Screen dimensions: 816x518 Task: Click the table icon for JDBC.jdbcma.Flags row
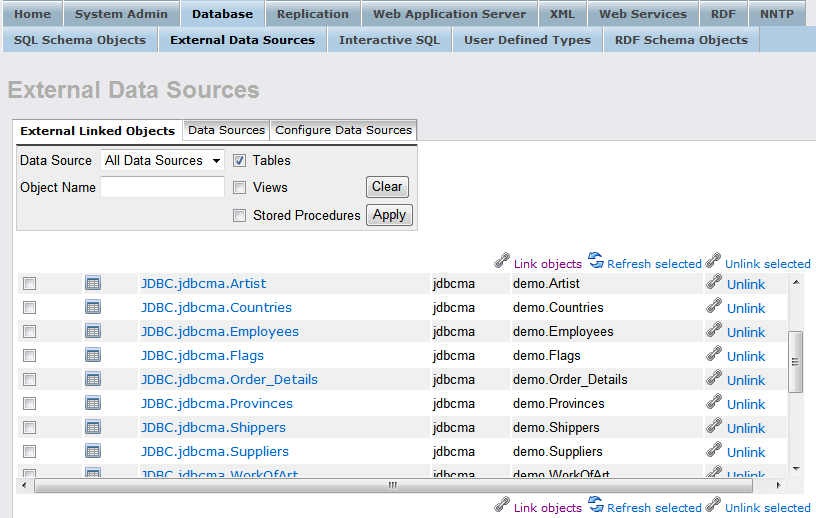pyautogui.click(x=93, y=355)
